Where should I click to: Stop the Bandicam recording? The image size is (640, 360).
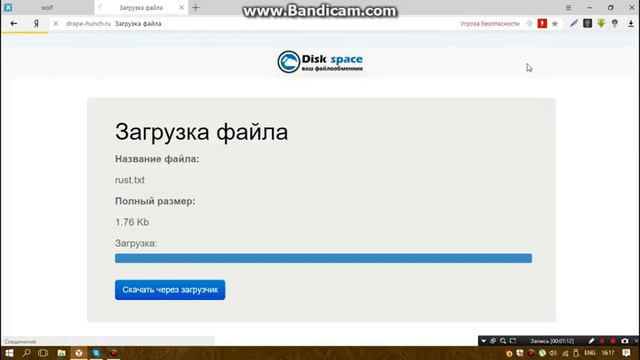(613, 341)
